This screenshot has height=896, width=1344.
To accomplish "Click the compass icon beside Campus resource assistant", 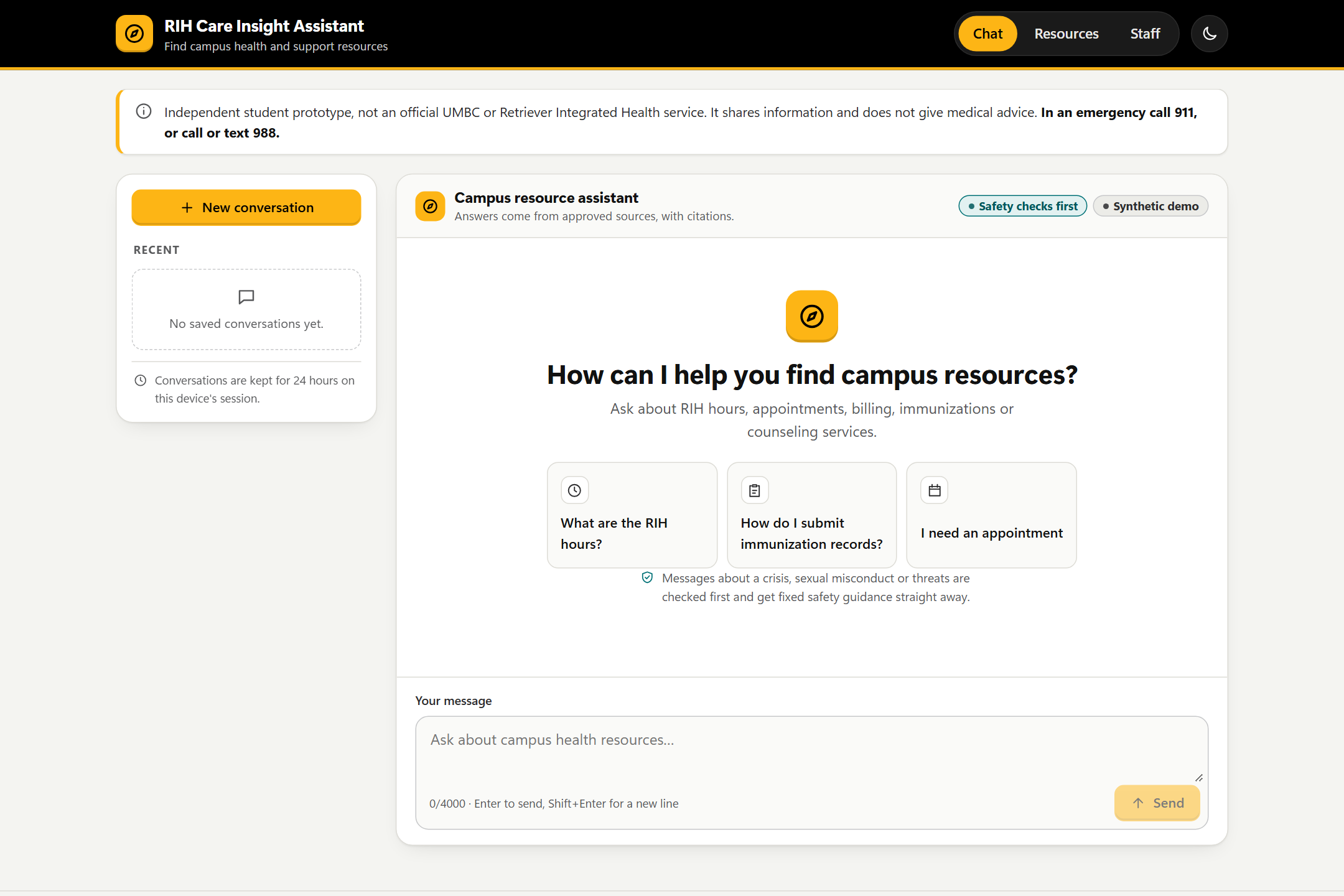I will [x=430, y=206].
